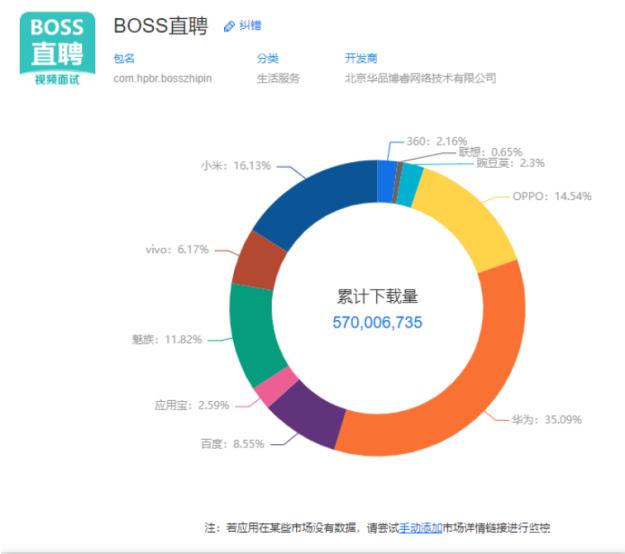Viewport: 625px width, 554px height.
Task: Click the vivo: 6.17% chart label
Action: tap(177, 249)
